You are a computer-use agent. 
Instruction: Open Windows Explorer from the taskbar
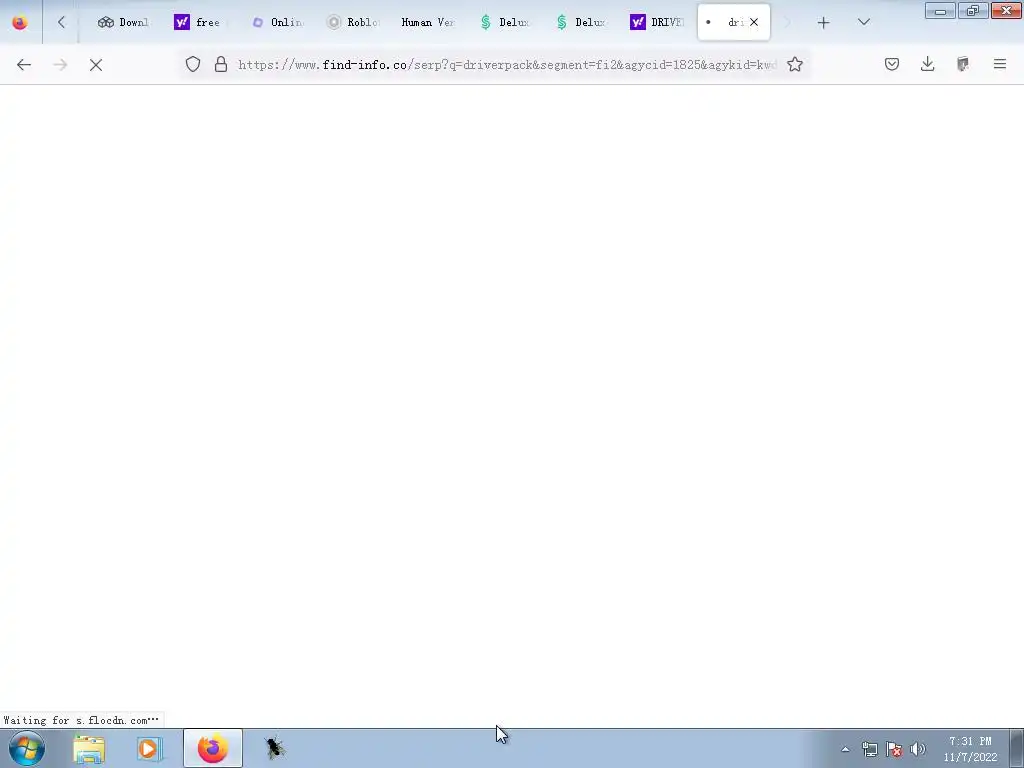89,749
